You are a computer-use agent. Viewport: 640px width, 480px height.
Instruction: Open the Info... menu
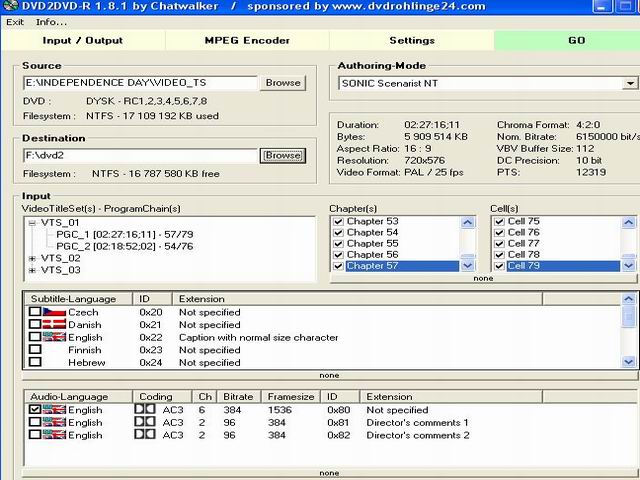click(51, 22)
